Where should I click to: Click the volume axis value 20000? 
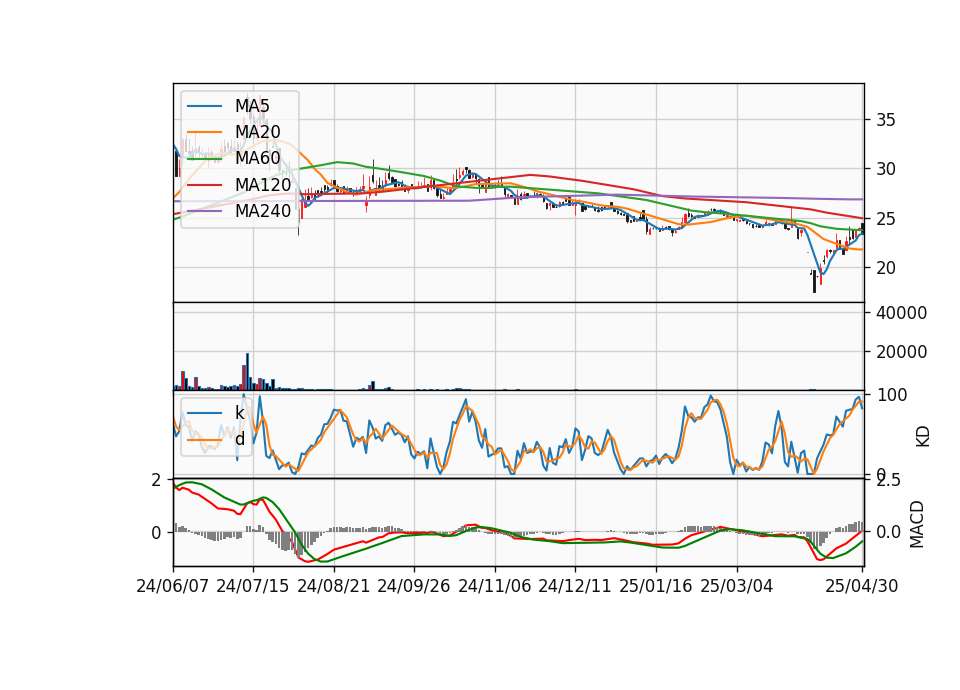(x=901, y=352)
